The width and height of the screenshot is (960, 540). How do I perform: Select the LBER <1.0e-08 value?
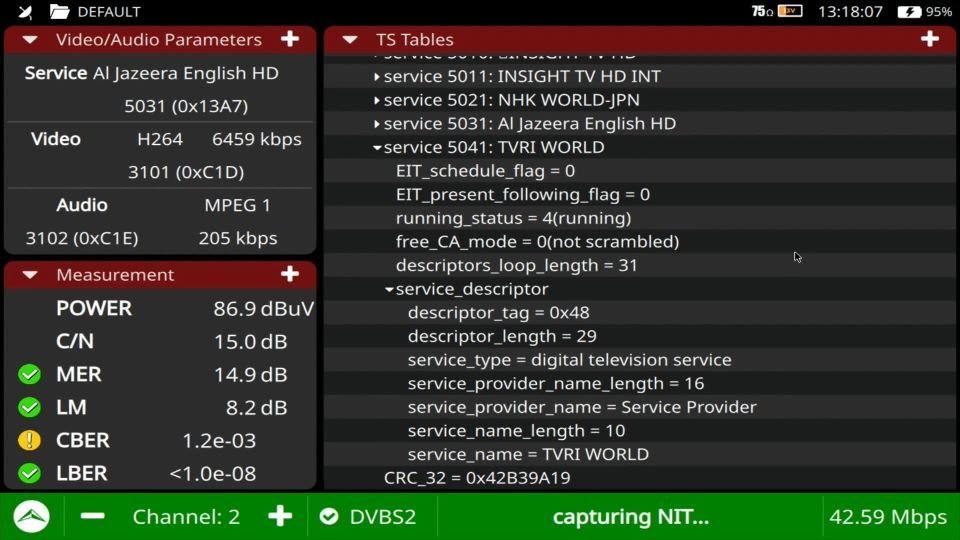click(x=212, y=473)
